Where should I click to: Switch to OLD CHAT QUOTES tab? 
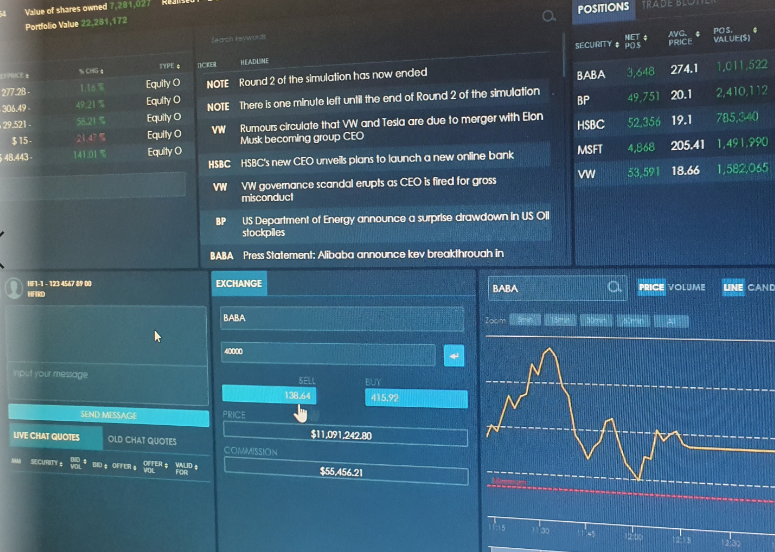142,440
